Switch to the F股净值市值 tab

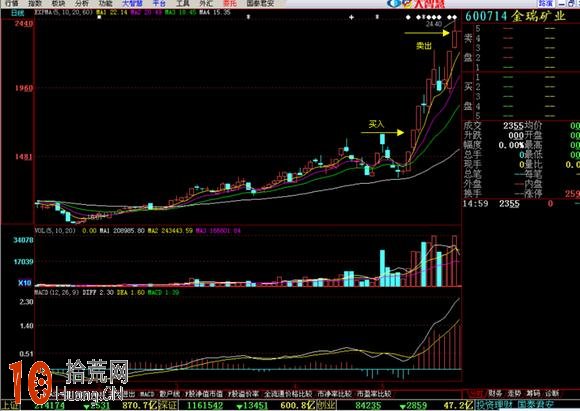pos(204,394)
